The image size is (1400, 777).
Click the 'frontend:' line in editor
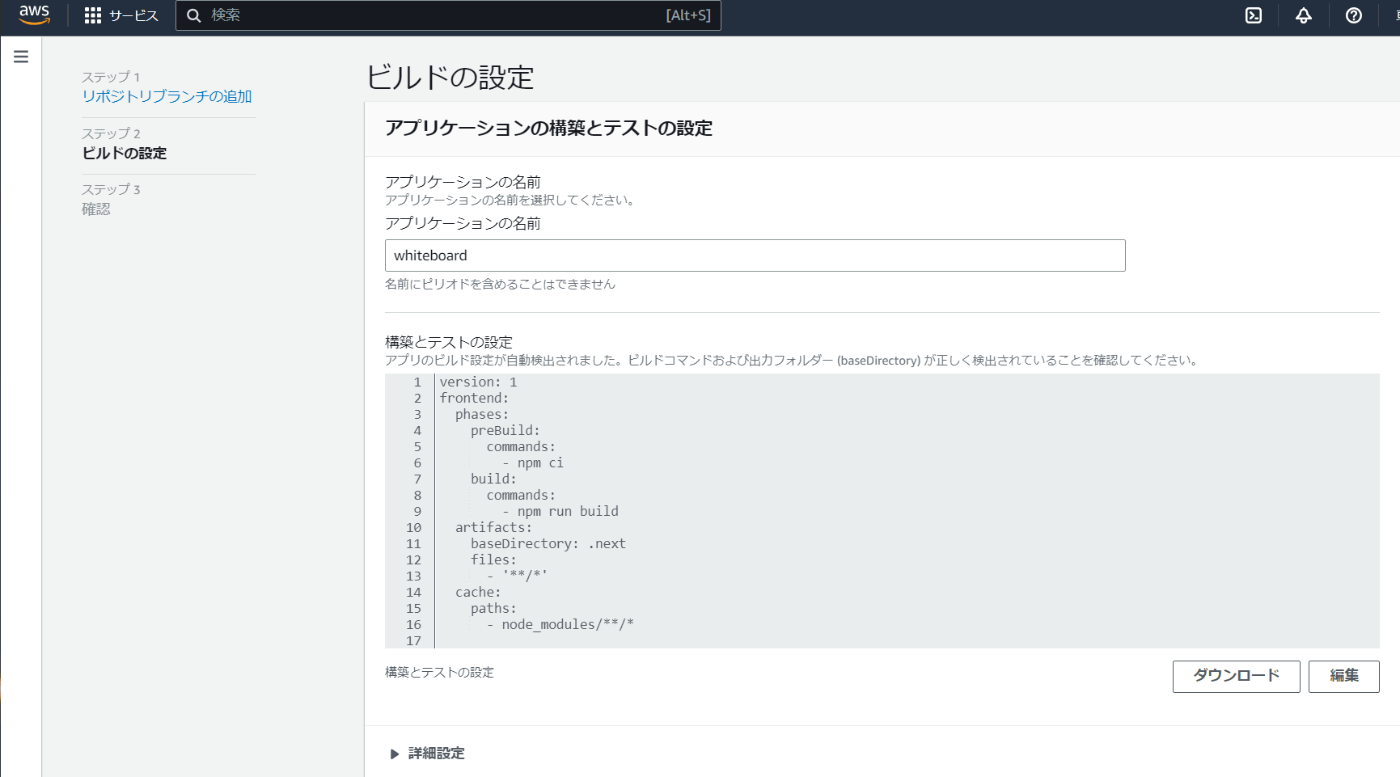(x=474, y=398)
